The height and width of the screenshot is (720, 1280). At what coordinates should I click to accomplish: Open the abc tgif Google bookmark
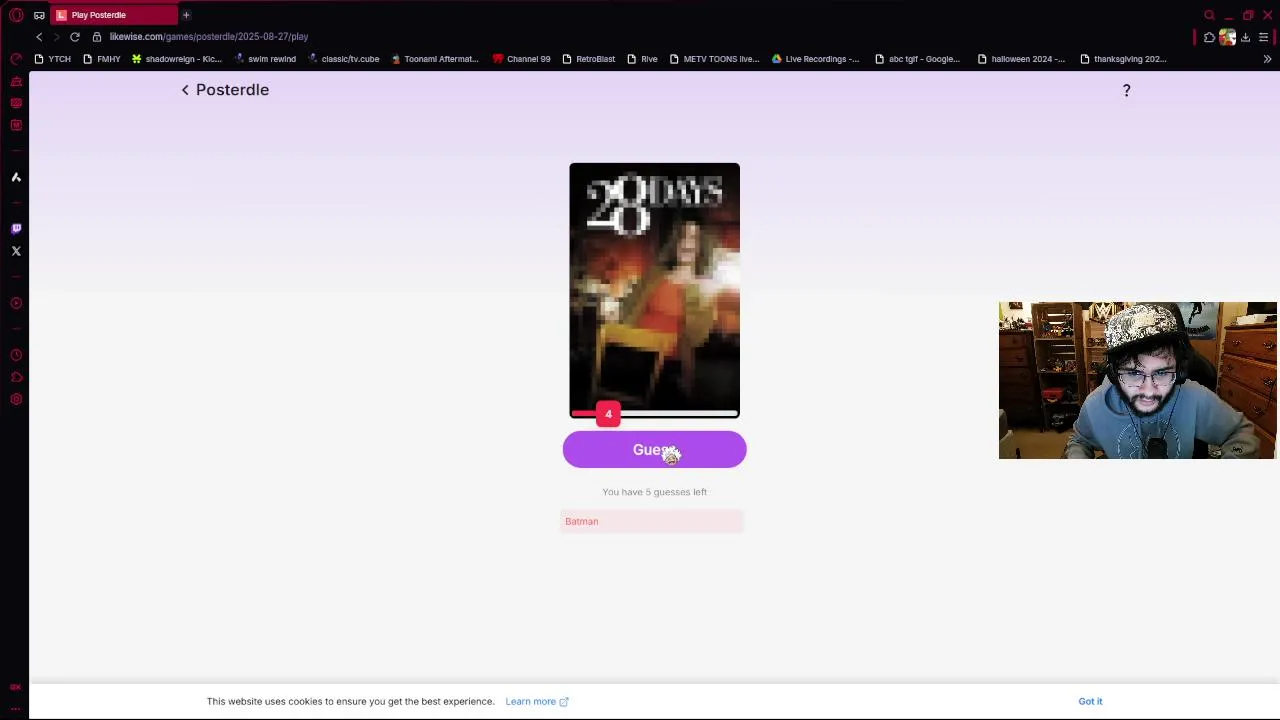(x=917, y=59)
